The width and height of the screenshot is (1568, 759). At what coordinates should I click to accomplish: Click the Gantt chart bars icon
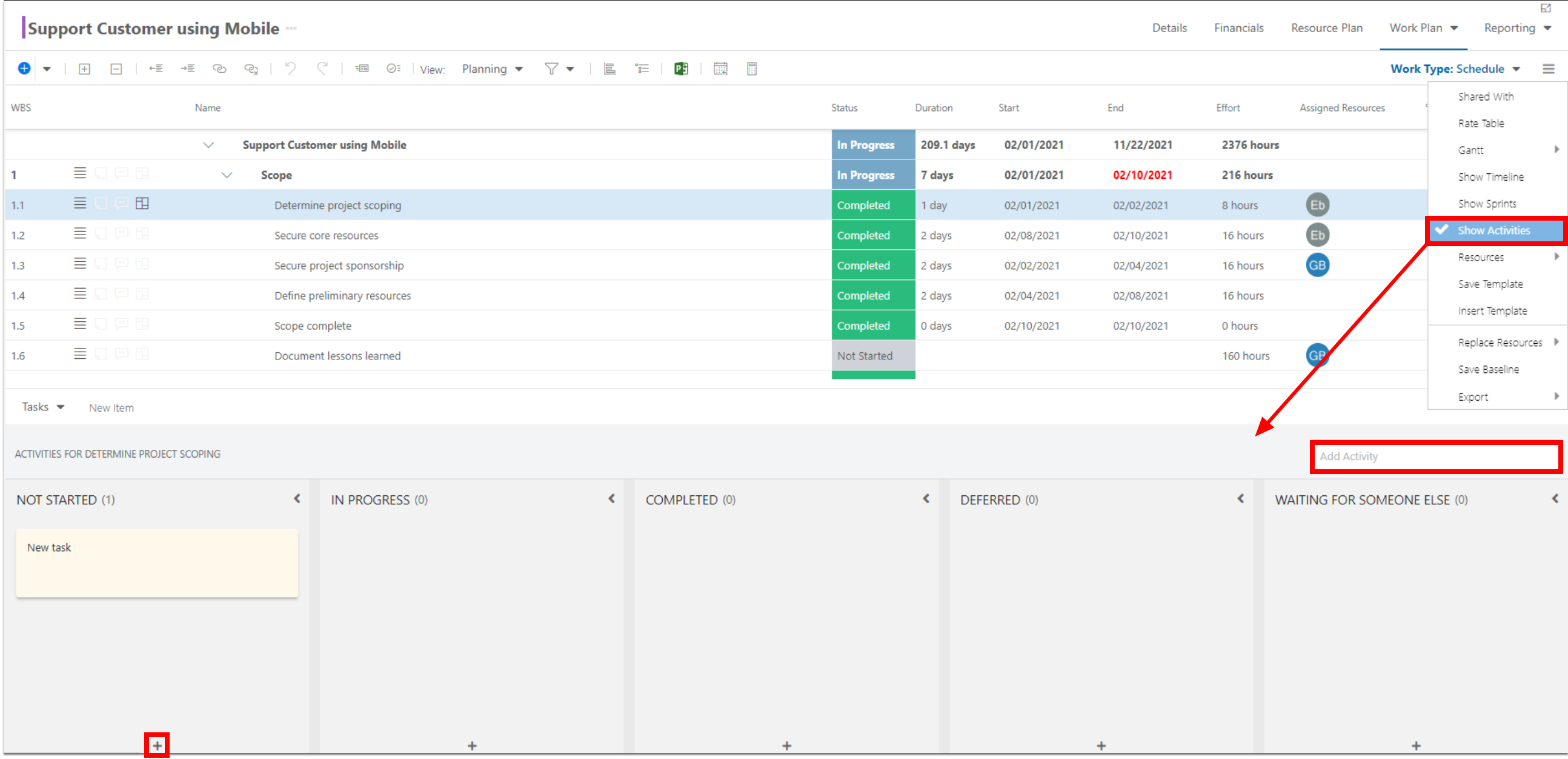610,69
